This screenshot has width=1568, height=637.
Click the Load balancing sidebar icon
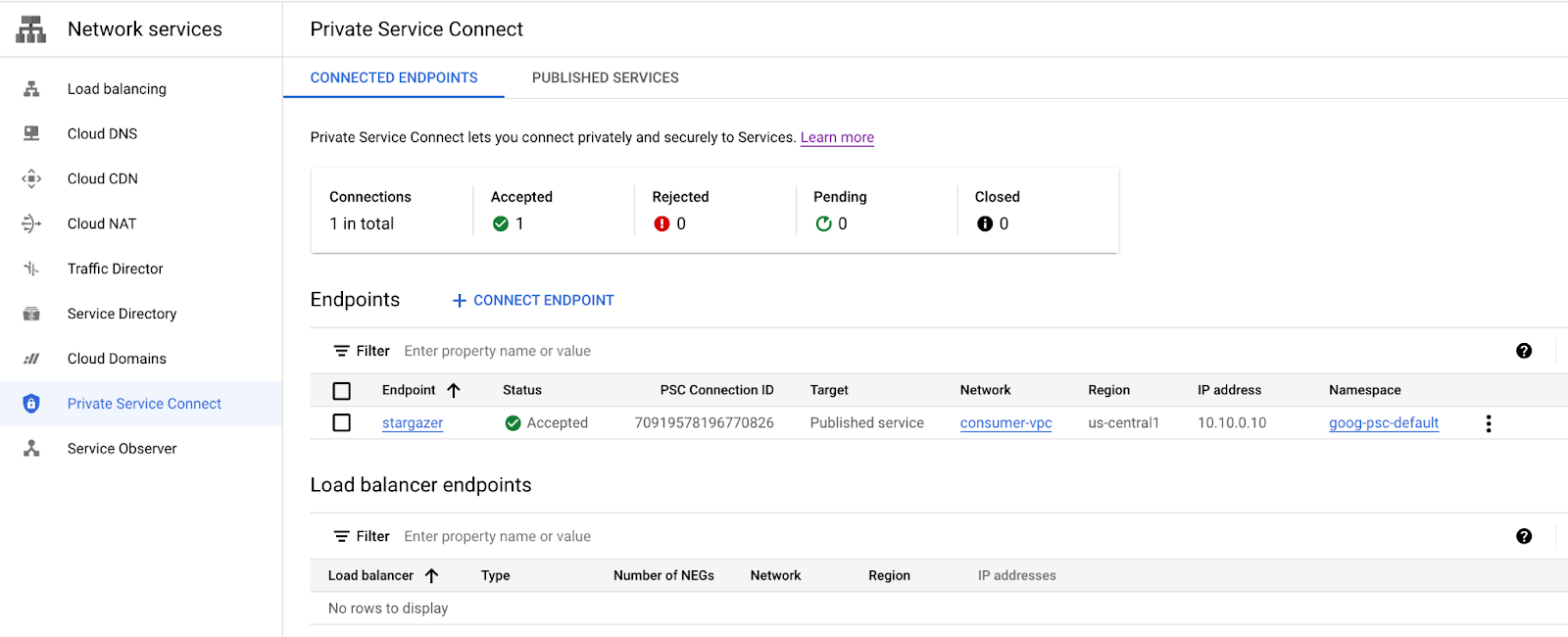pyautogui.click(x=31, y=89)
